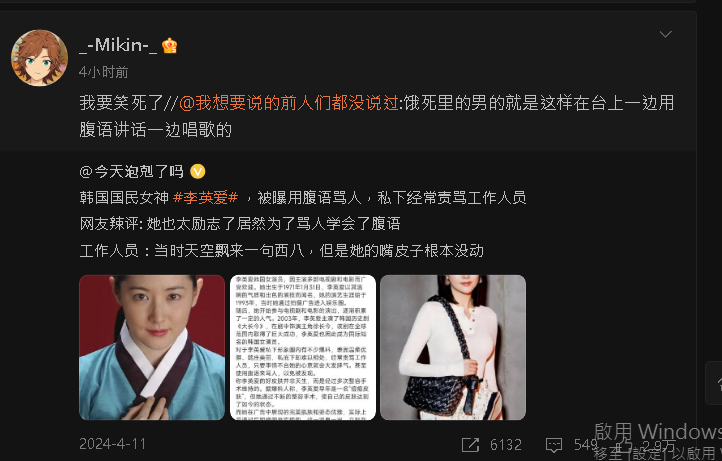Open the _-Mikin-_ profile avatar

point(40,58)
